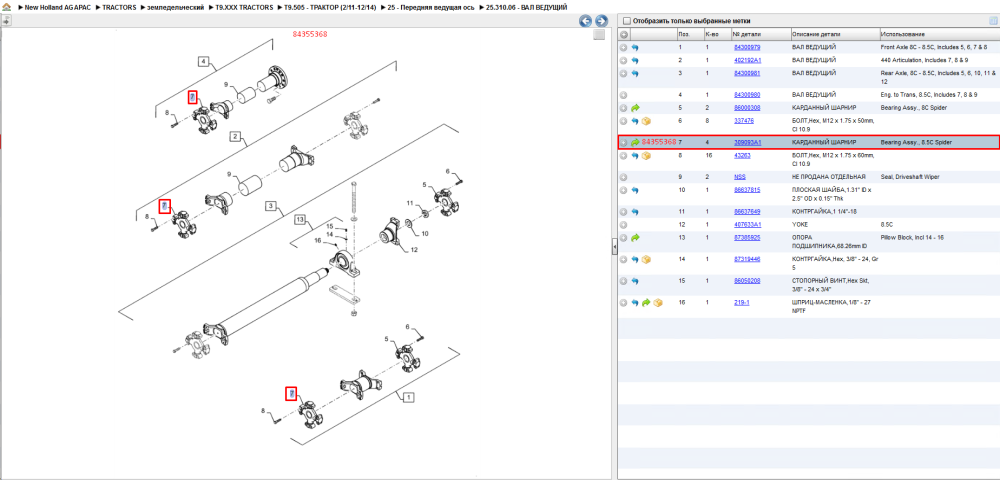Open part number link 337476

(x=744, y=120)
